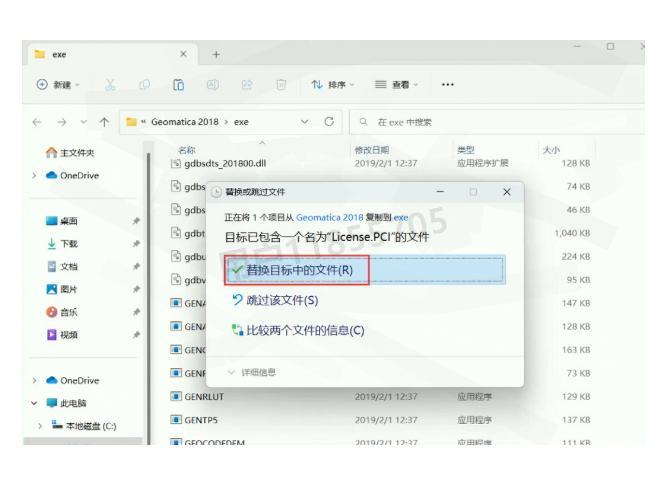Open Downloads (下载) in sidebar

point(62,244)
